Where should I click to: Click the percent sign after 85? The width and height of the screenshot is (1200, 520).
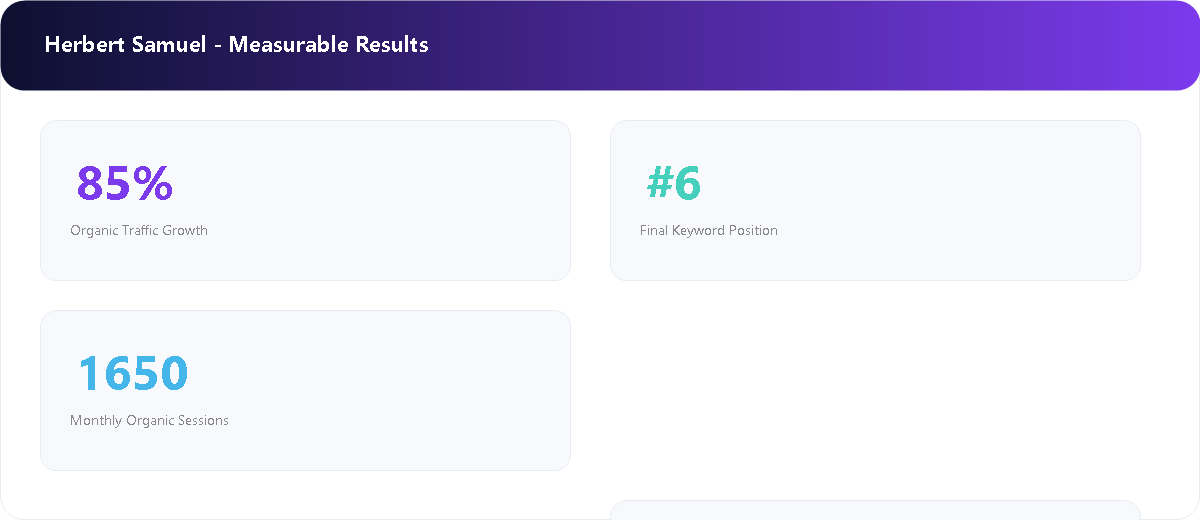click(153, 183)
